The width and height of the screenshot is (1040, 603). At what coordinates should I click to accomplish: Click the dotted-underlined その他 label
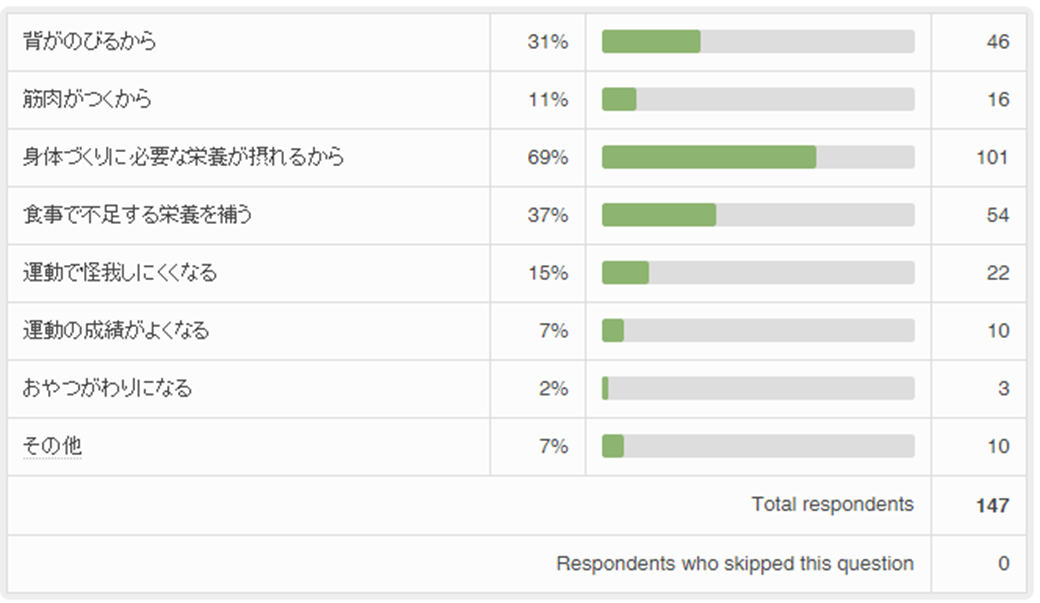click(52, 446)
